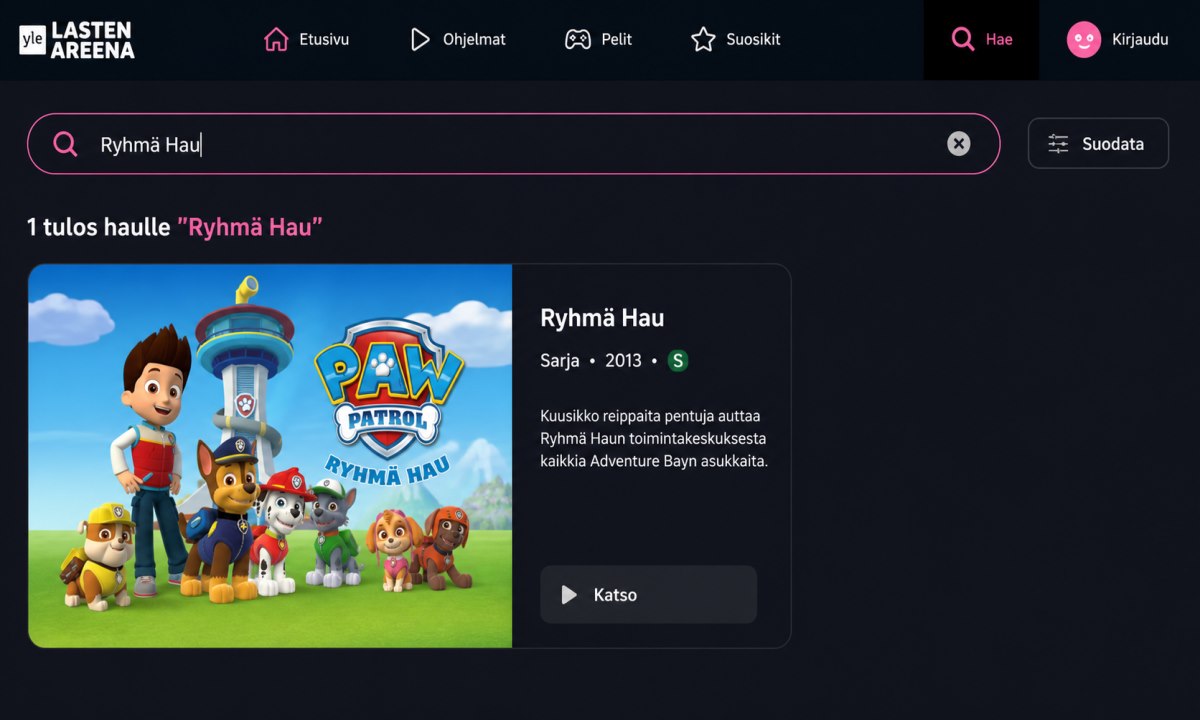The image size is (1200, 720).
Task: Click the Katso watch button
Action: (x=648, y=595)
